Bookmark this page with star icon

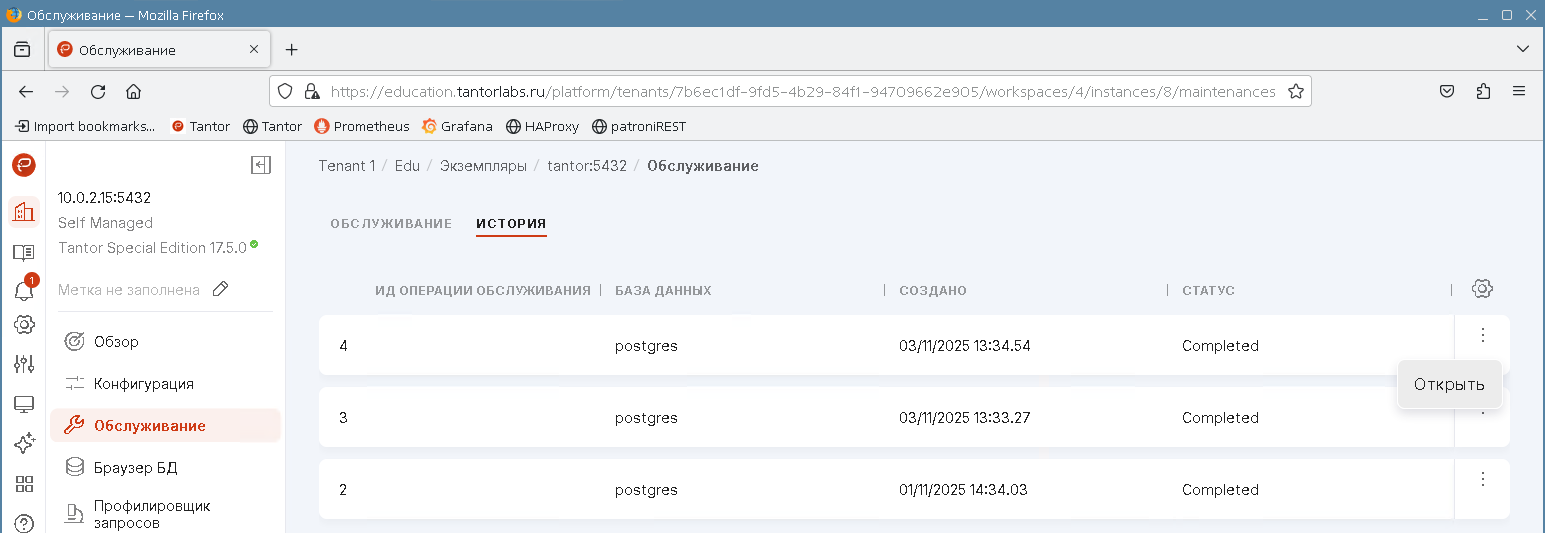(1296, 91)
